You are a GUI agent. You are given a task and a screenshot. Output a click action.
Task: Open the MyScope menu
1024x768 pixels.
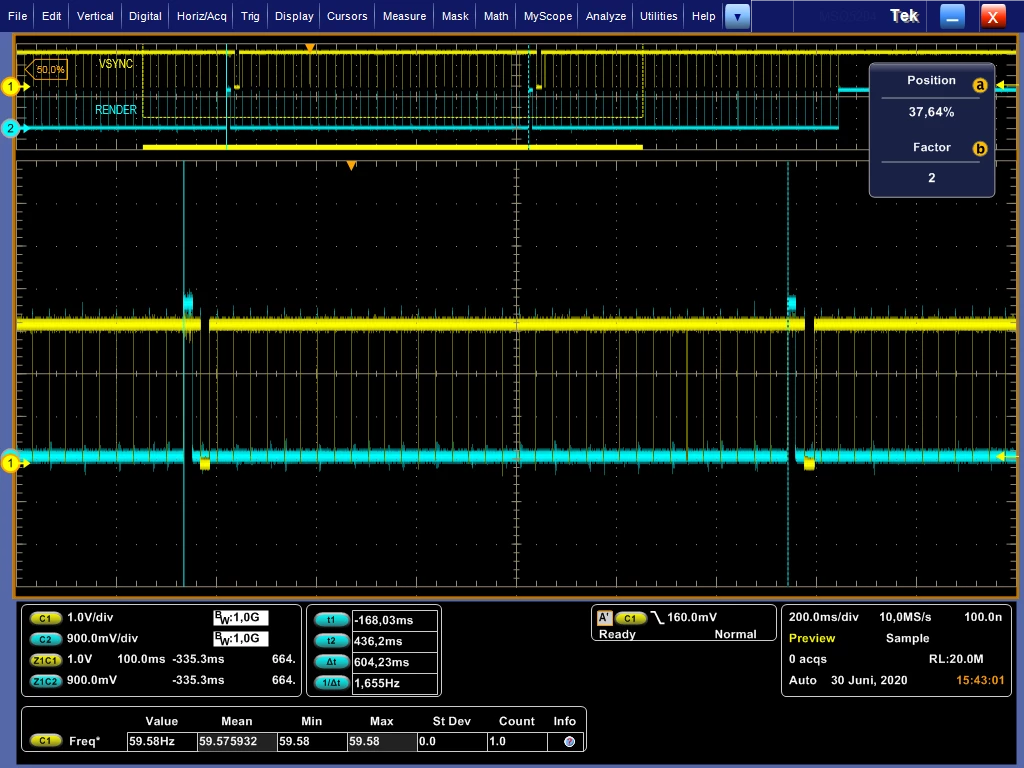pos(548,16)
